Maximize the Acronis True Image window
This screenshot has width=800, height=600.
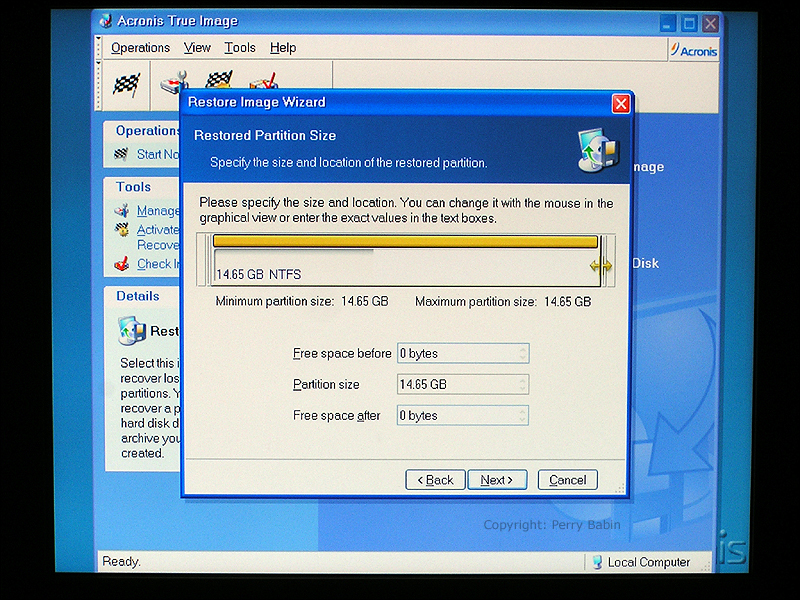point(689,23)
